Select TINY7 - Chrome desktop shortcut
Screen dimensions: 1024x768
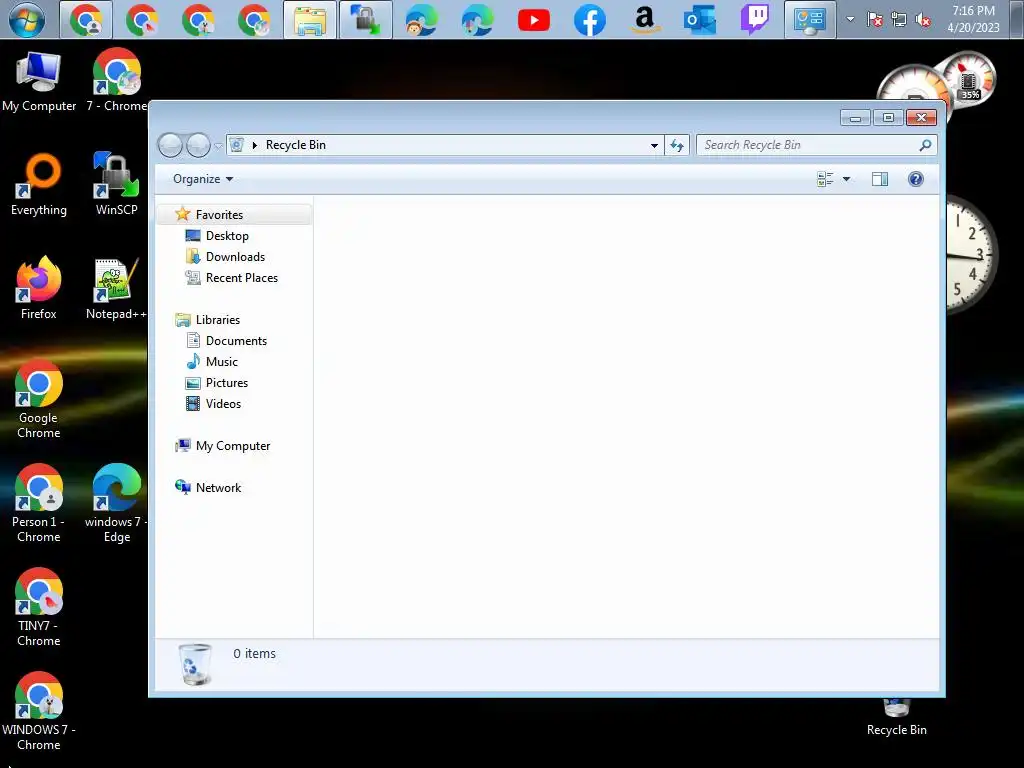click(39, 607)
